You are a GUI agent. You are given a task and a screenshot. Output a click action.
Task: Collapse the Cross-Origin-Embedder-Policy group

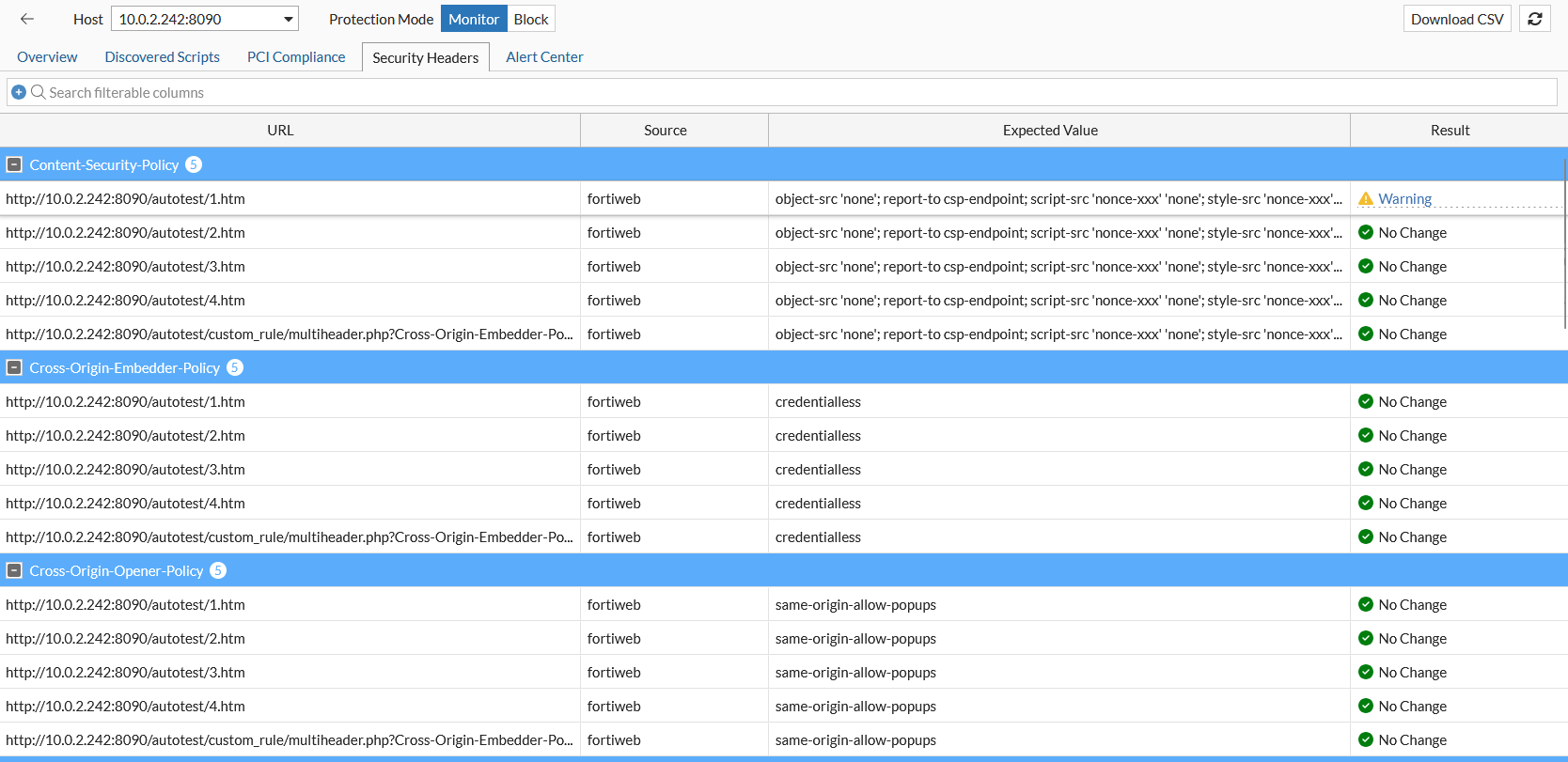tap(14, 367)
